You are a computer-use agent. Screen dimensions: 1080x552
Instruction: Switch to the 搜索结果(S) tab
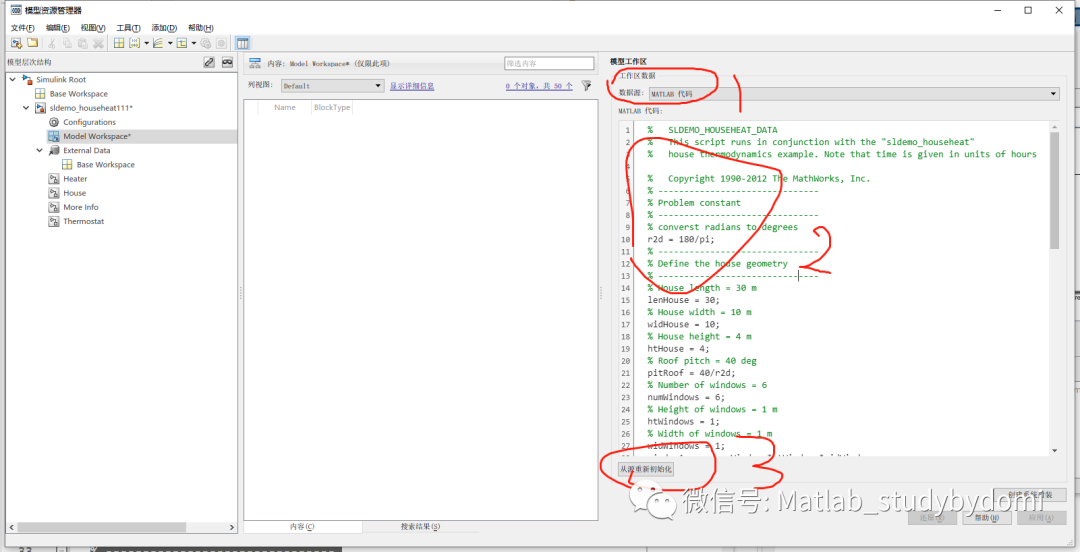[x=420, y=527]
